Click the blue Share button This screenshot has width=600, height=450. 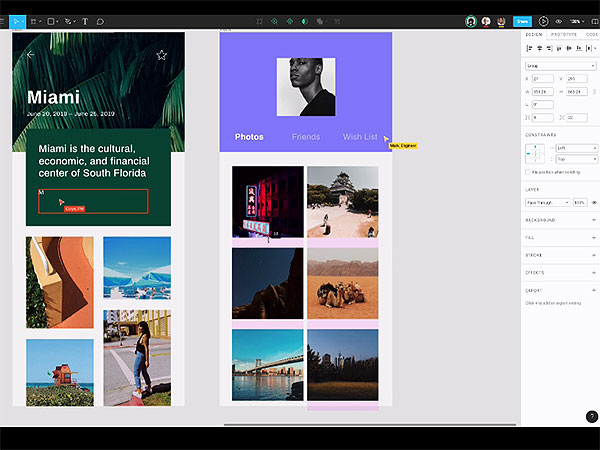[522, 21]
